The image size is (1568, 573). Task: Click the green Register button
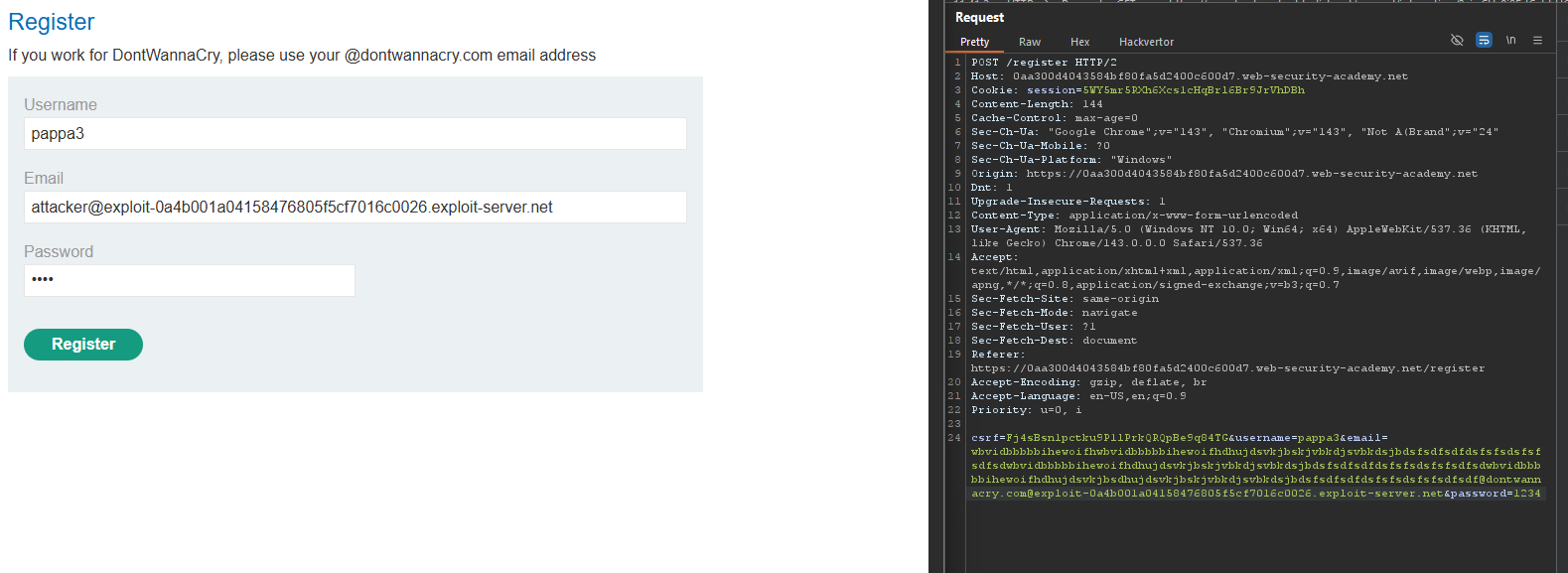(x=83, y=345)
